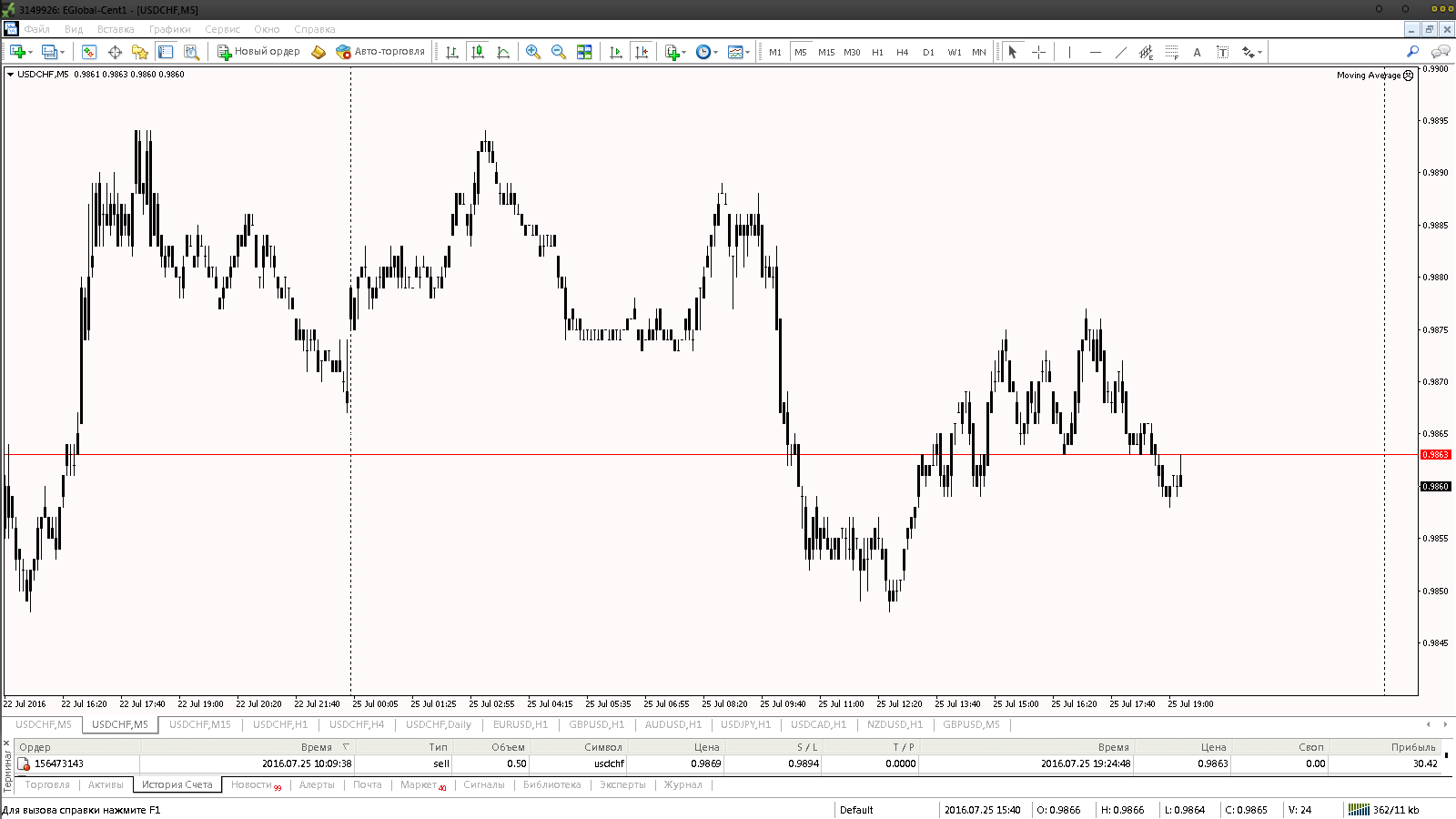1456x819 pixels.
Task: Select the M30 timeframe
Action: coord(852,52)
